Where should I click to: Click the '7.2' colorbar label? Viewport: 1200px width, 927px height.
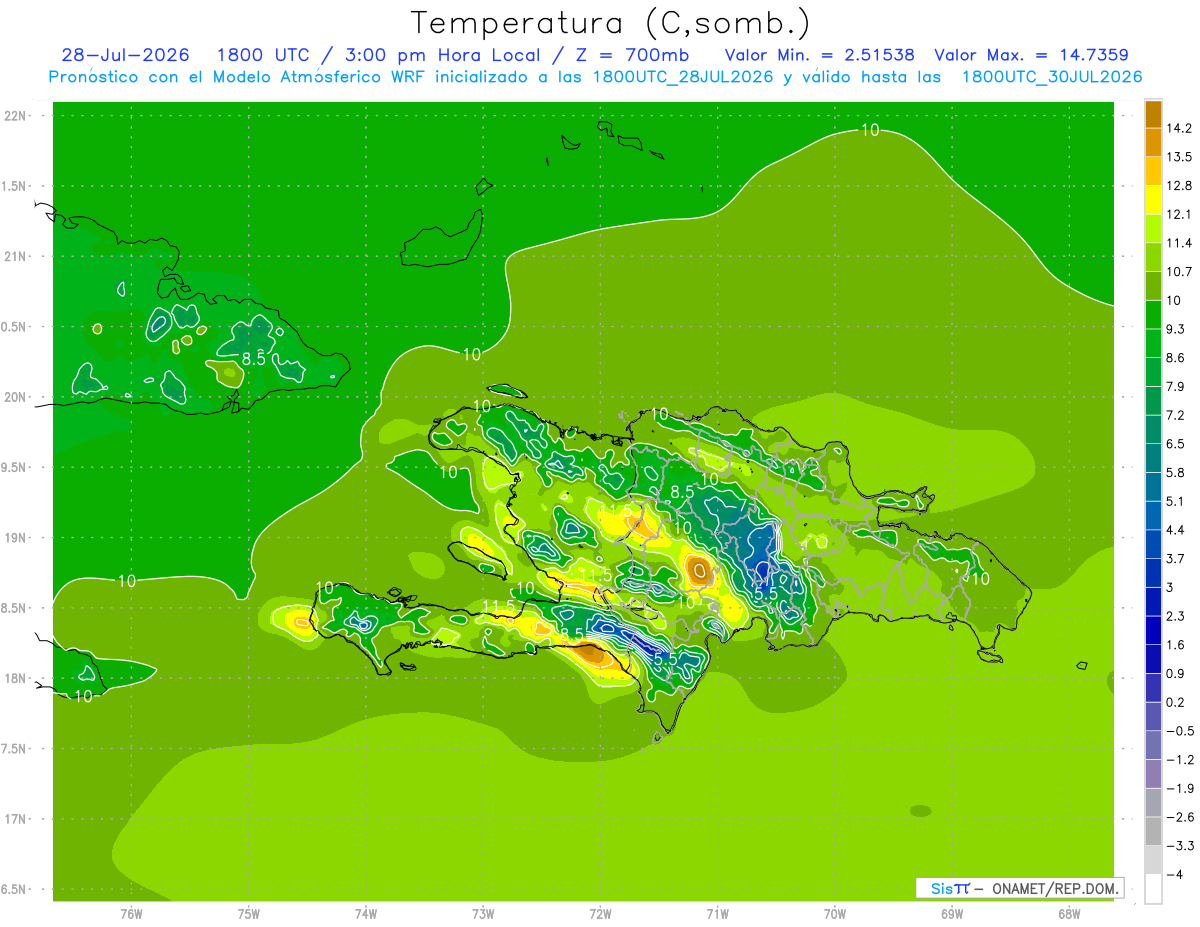coord(1175,415)
